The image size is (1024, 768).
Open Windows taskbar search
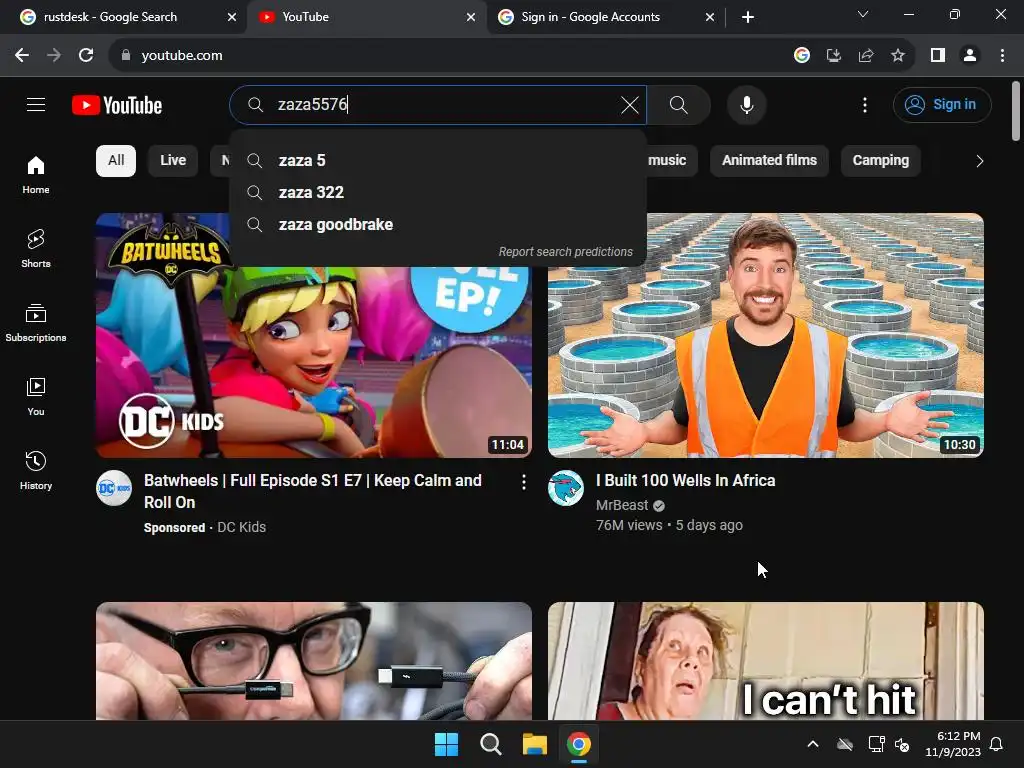(x=490, y=744)
